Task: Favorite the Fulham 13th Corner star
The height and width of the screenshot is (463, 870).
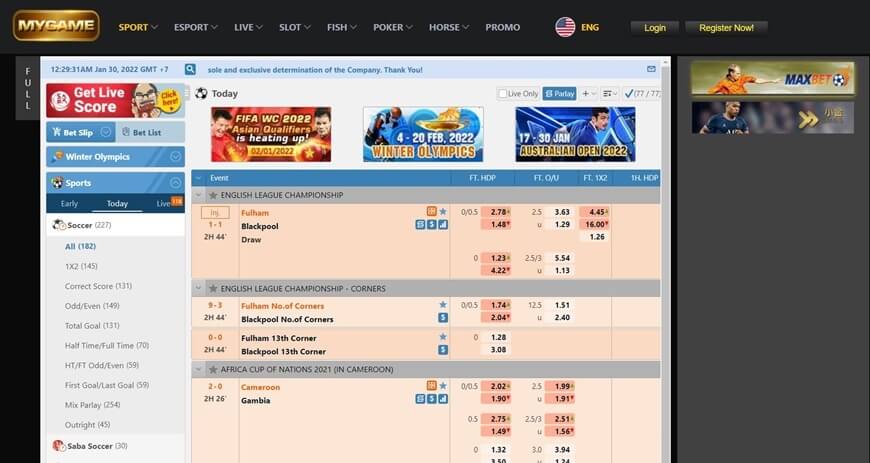Action: tap(443, 337)
